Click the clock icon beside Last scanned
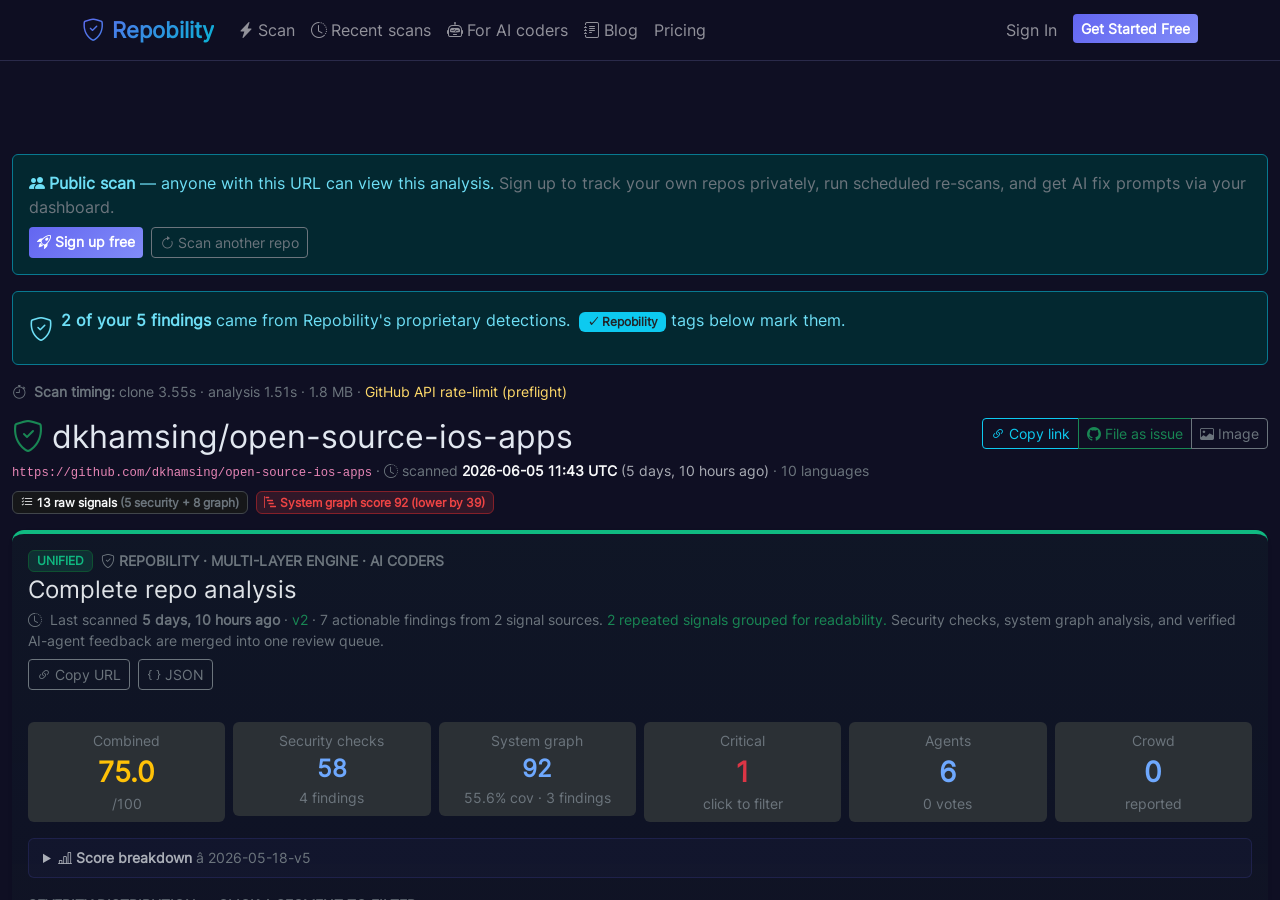1280x900 pixels. pos(35,620)
